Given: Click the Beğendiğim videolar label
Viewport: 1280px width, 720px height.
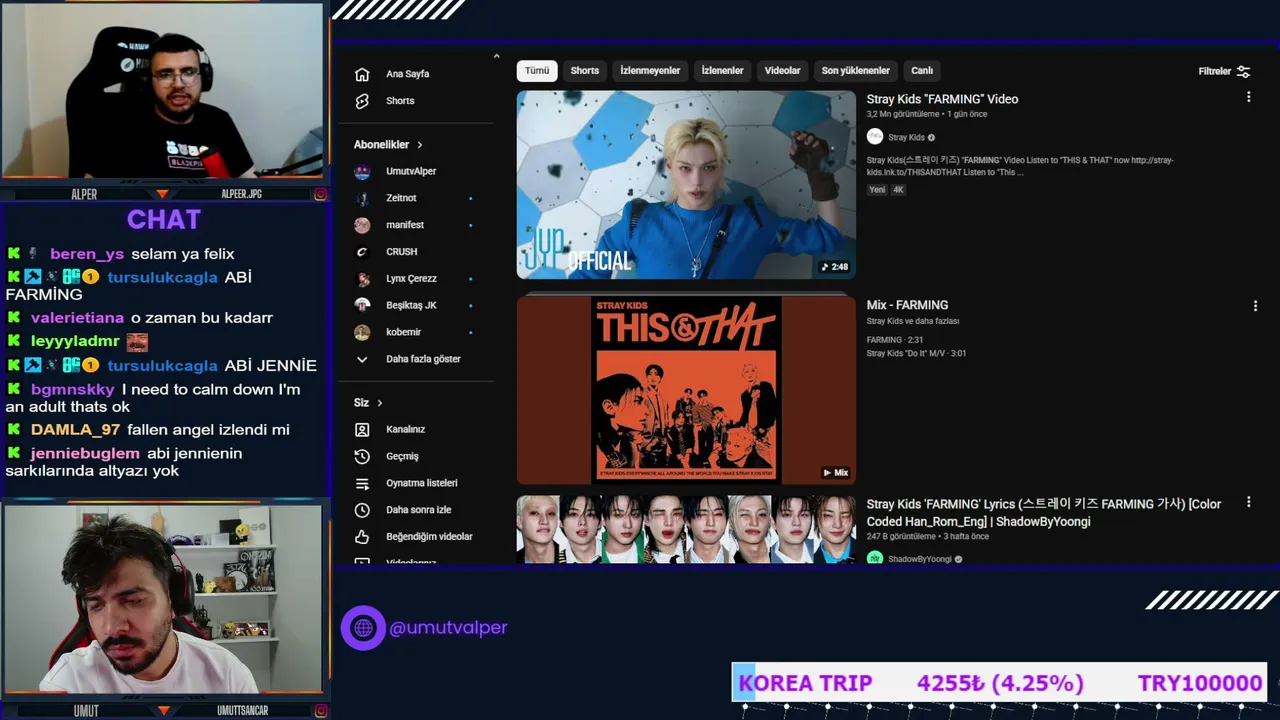Looking at the screenshot, I should pos(429,537).
